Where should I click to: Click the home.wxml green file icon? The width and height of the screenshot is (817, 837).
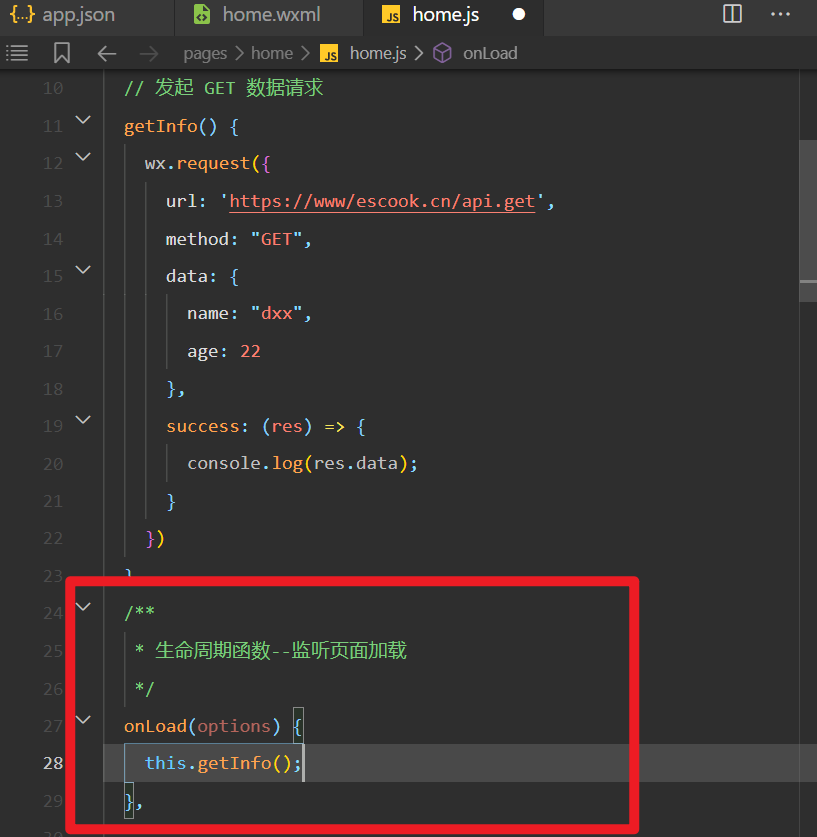pyautogui.click(x=202, y=14)
